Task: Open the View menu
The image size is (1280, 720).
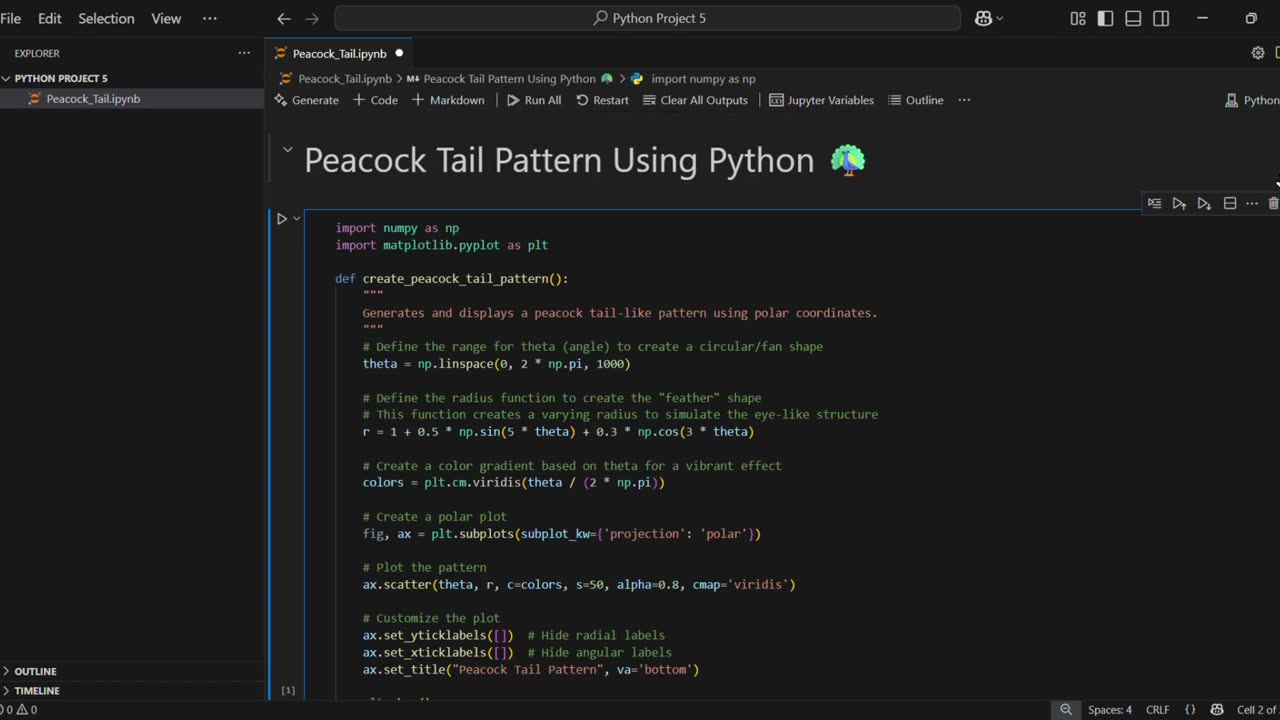Action: click(166, 18)
